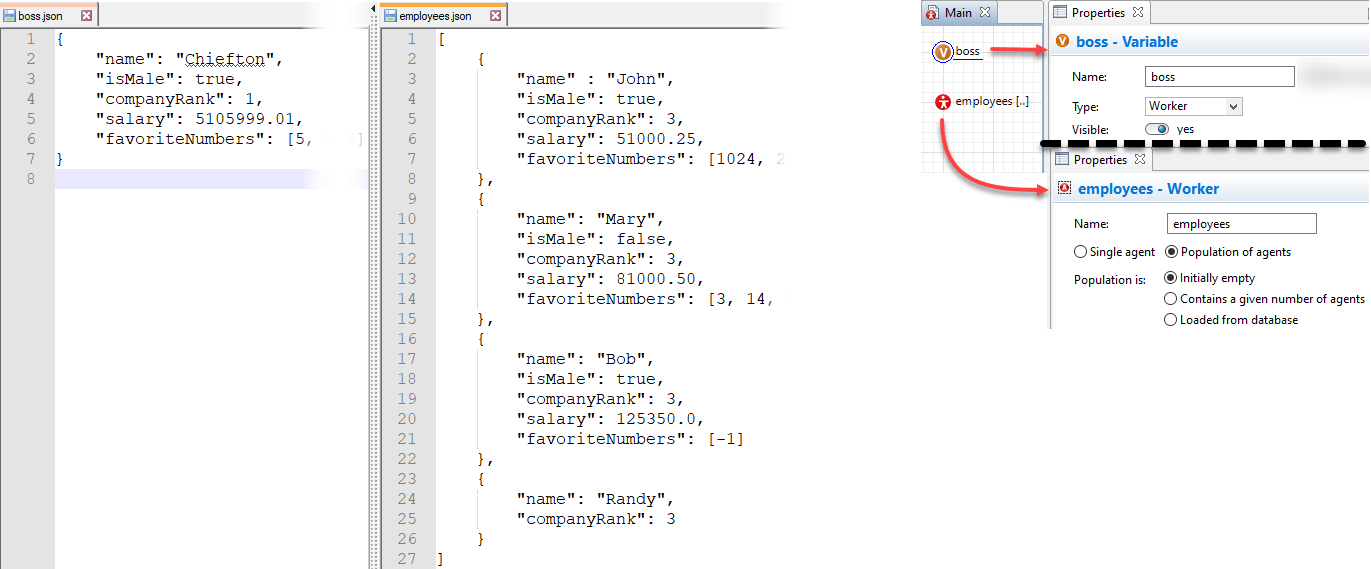
Task: Click the variable icon in boss header
Action: point(1063,42)
